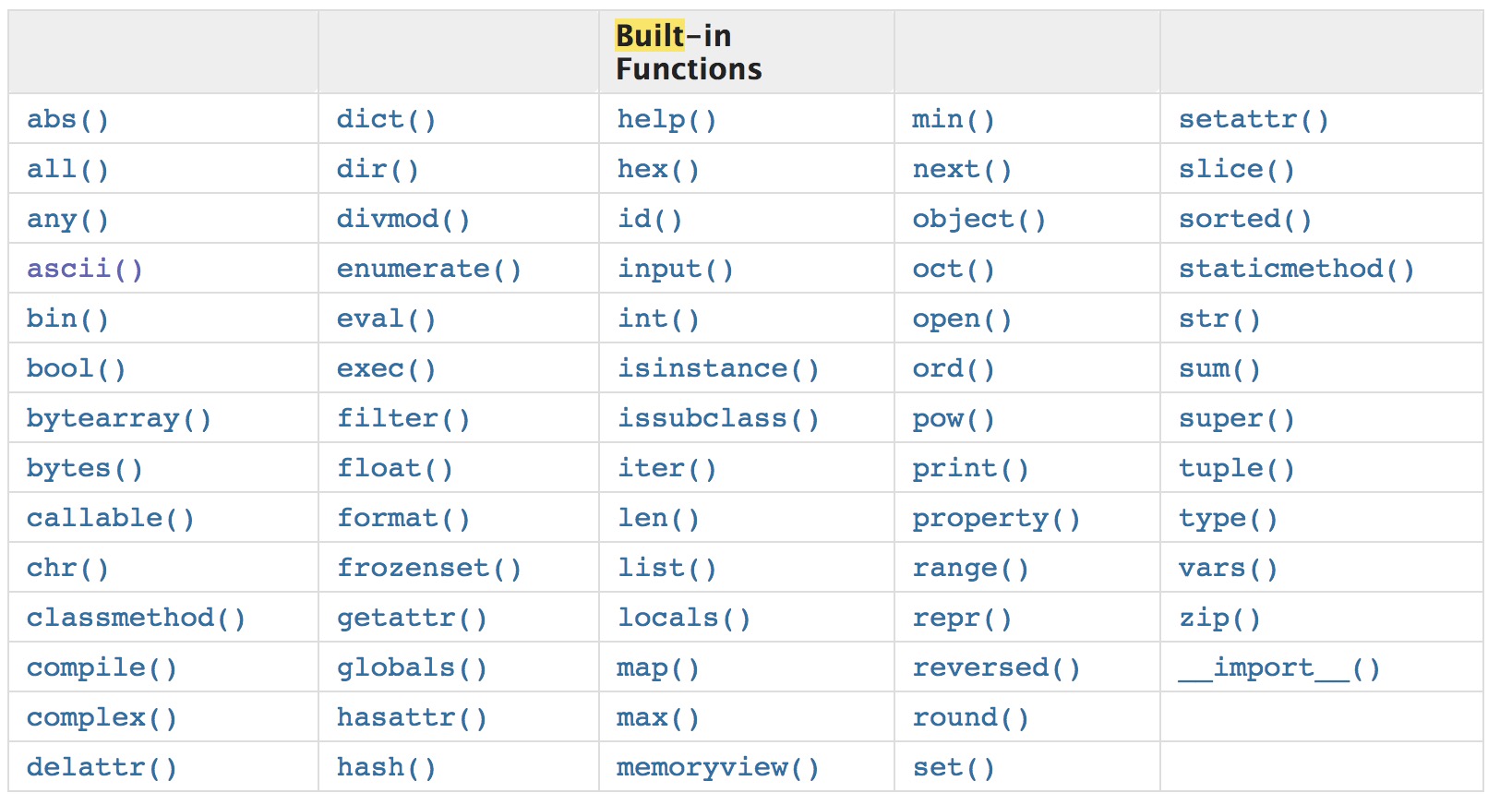Click the memoryview() link
1512x805 pixels.
coord(717,767)
